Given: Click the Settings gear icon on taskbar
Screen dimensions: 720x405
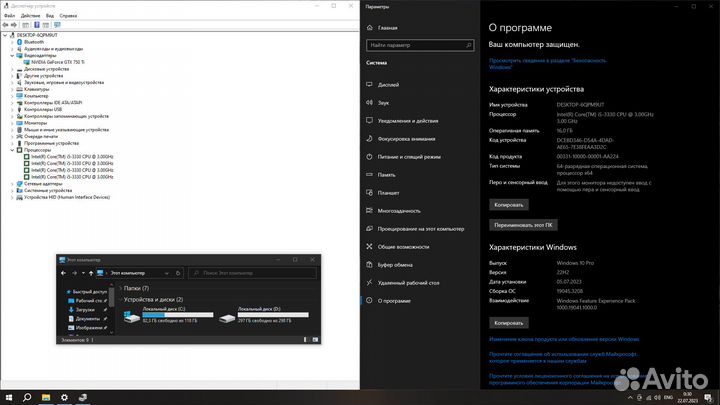Looking at the screenshot, I should pyautogui.click(x=64, y=398).
